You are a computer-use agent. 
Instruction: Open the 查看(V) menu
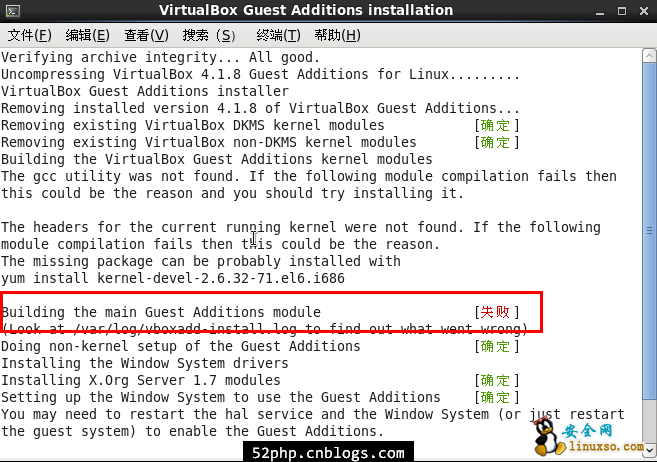tap(146, 36)
